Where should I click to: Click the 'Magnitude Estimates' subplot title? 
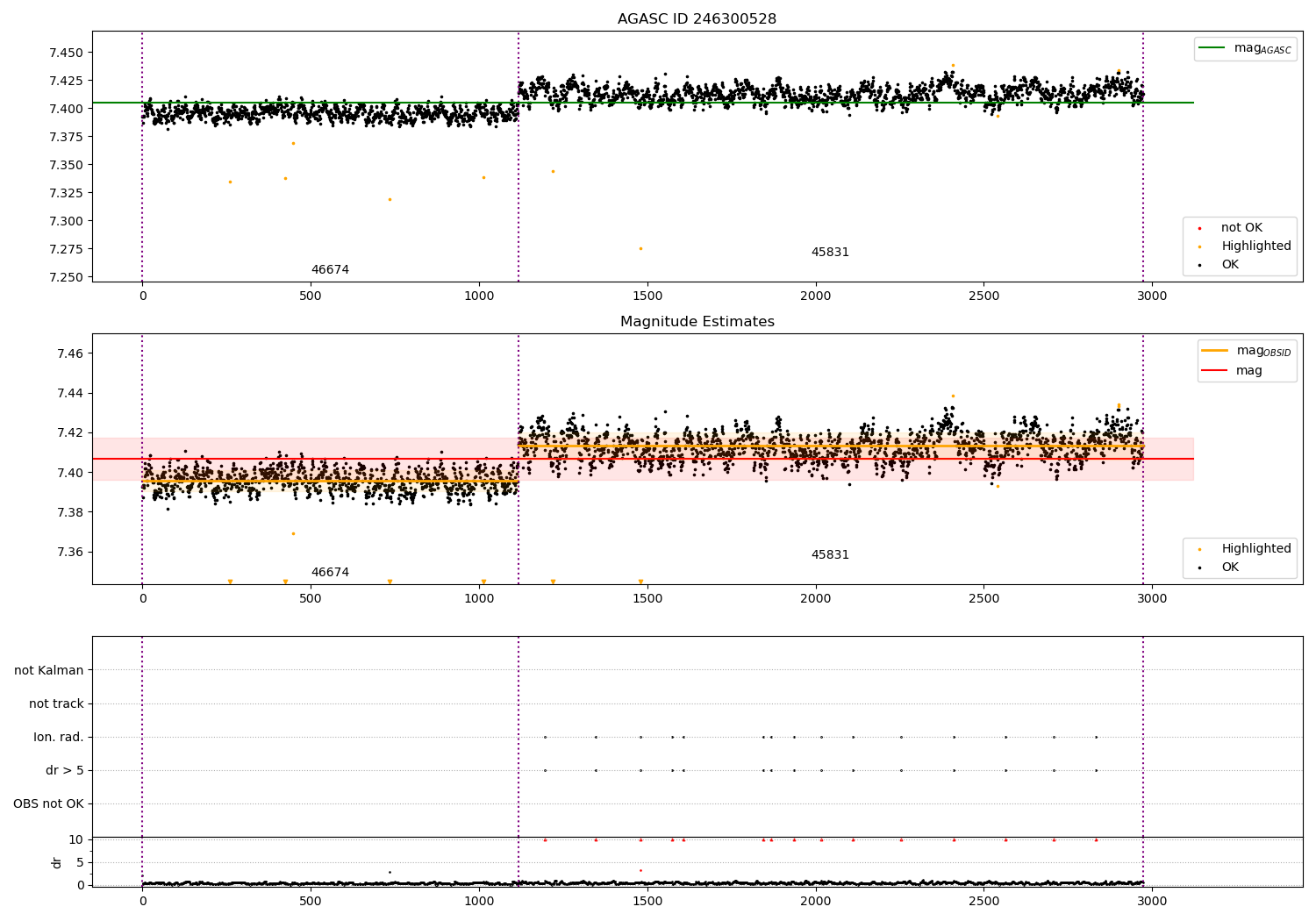coord(697,322)
